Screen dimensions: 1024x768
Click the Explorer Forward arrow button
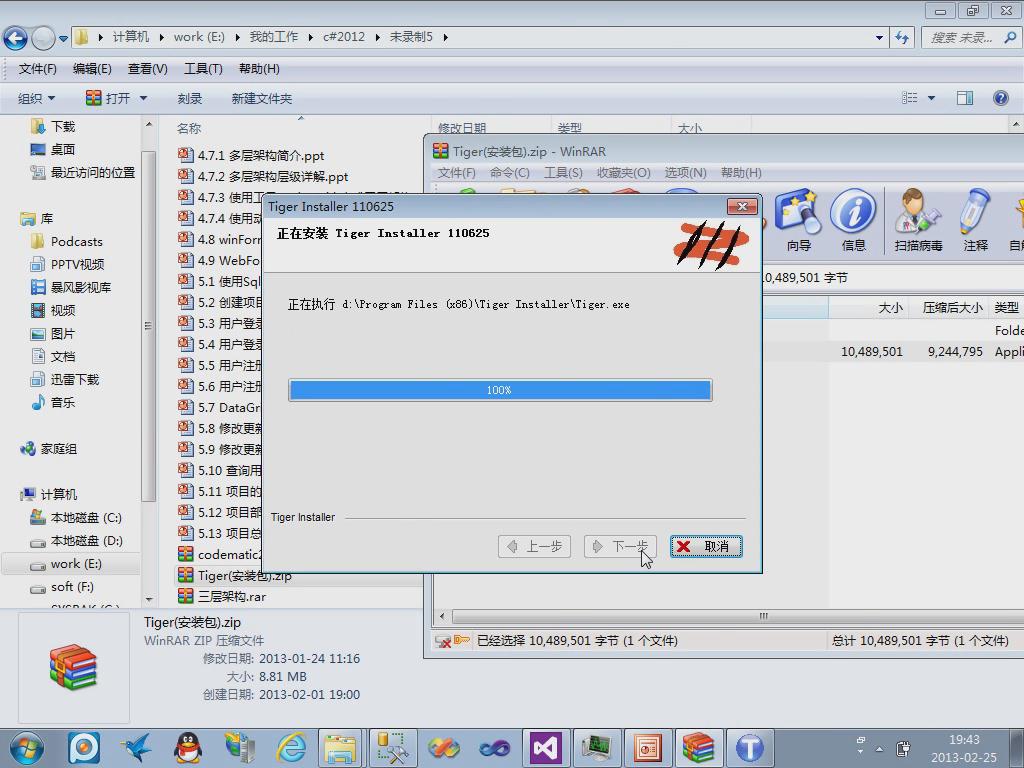coord(43,39)
